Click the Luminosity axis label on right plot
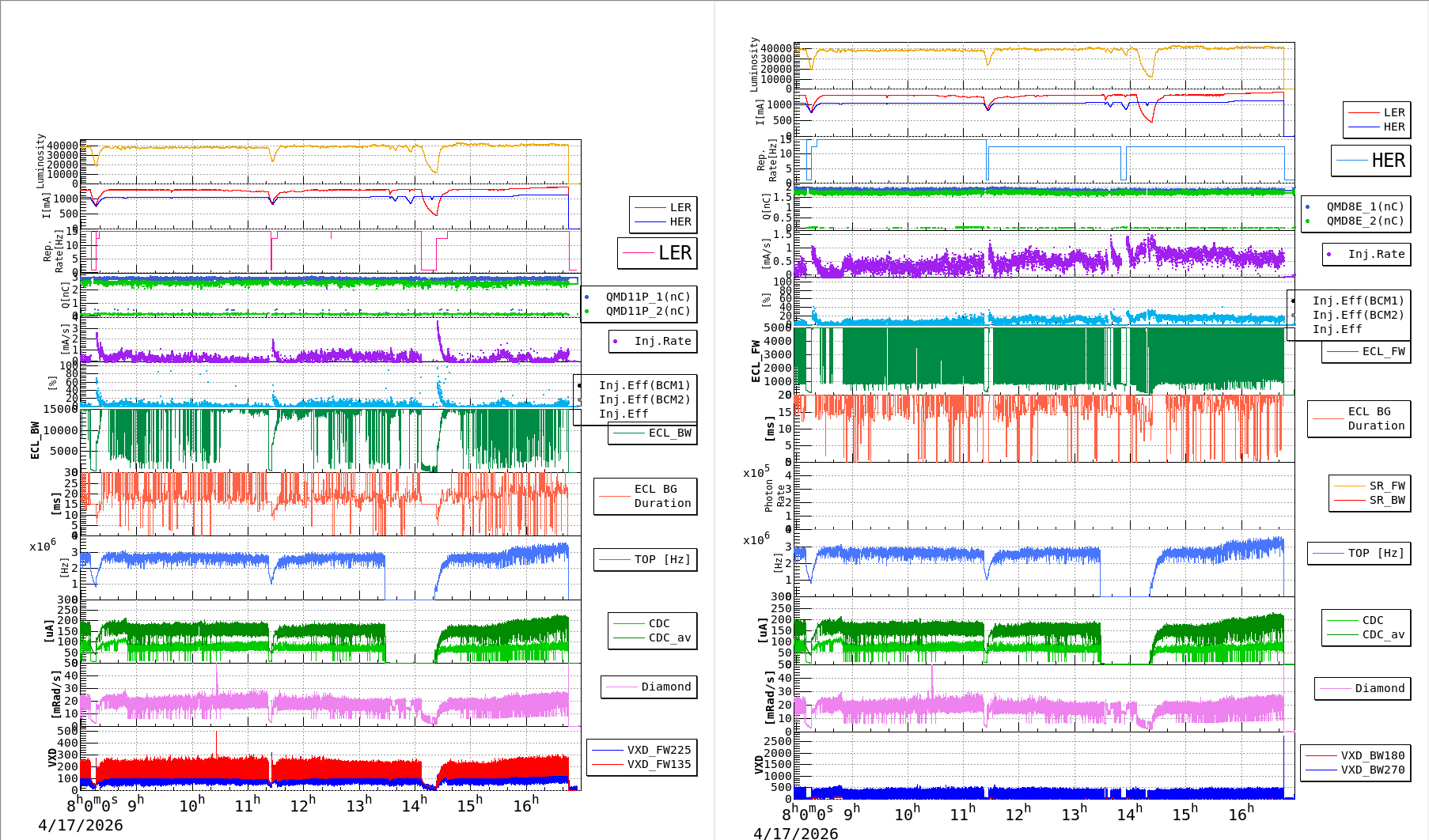Viewport: 1429px width, 840px height. coord(755,65)
